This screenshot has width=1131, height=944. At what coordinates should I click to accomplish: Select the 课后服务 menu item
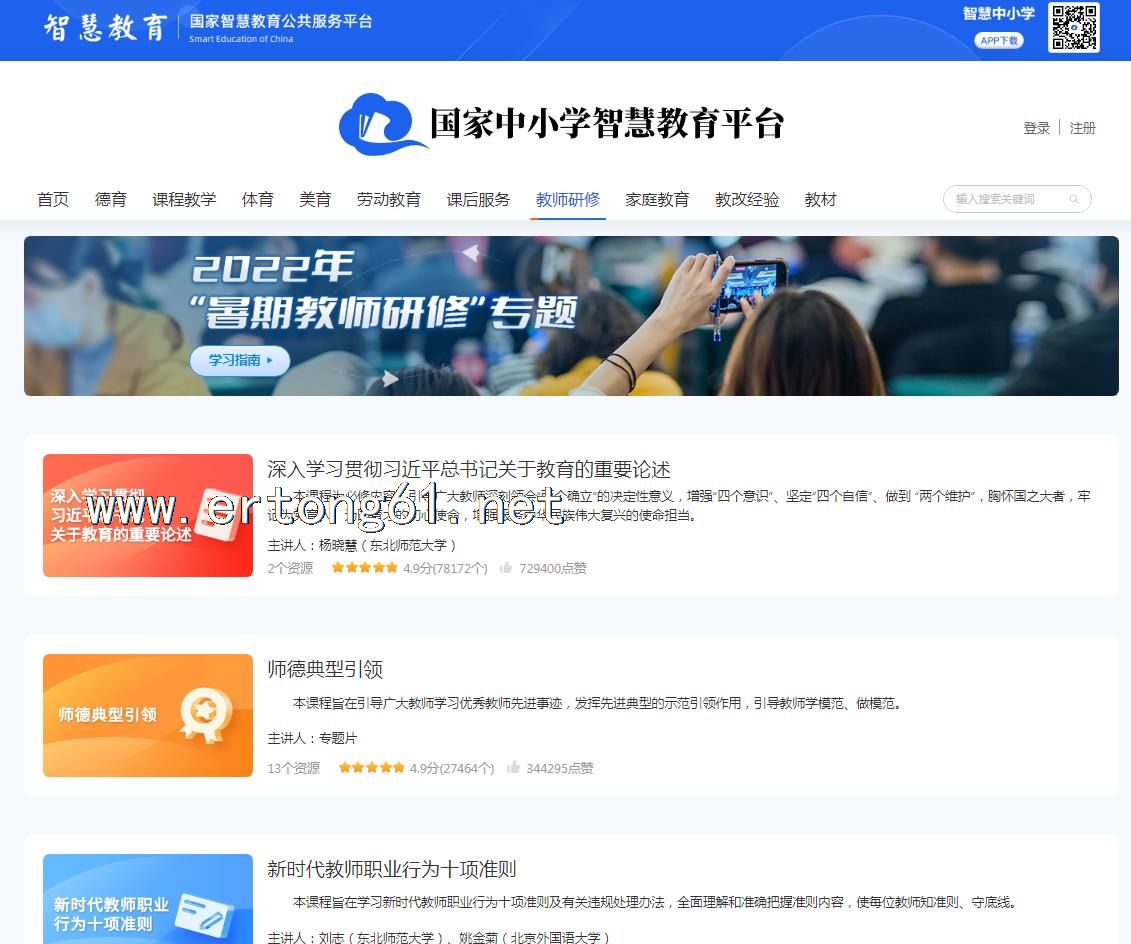click(x=478, y=199)
